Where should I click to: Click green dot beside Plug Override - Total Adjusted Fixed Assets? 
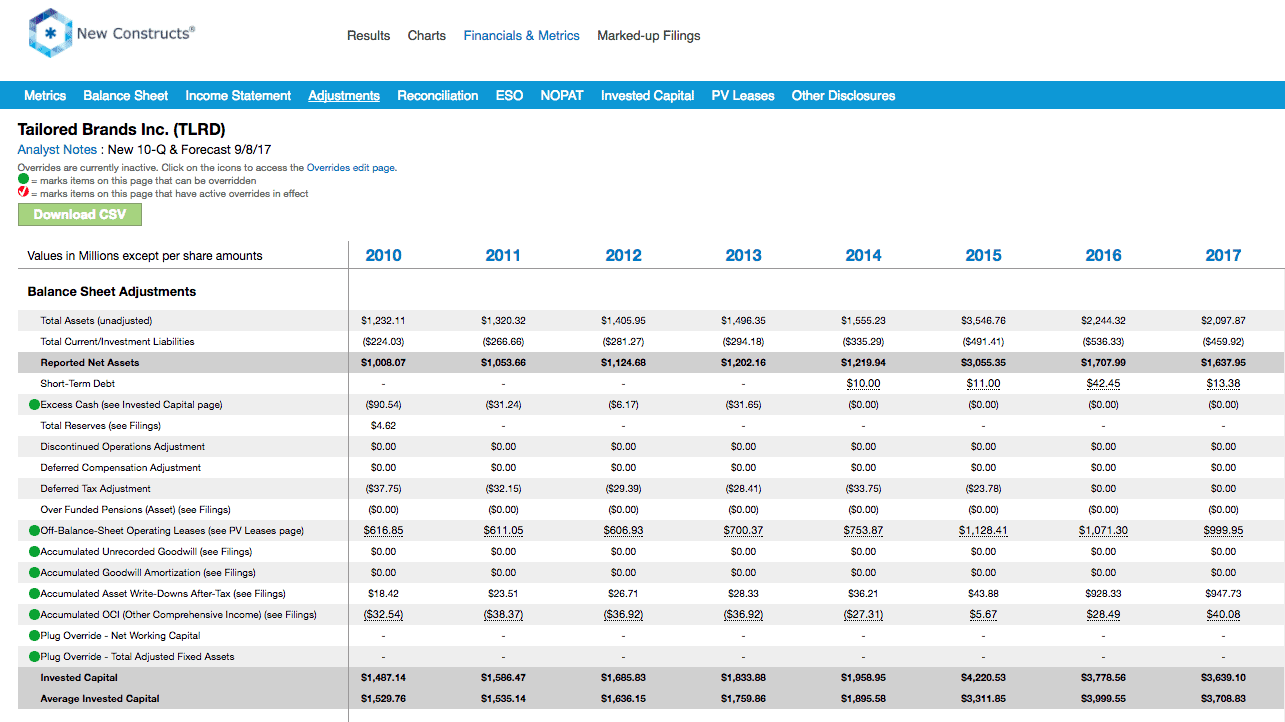pyautogui.click(x=34, y=657)
